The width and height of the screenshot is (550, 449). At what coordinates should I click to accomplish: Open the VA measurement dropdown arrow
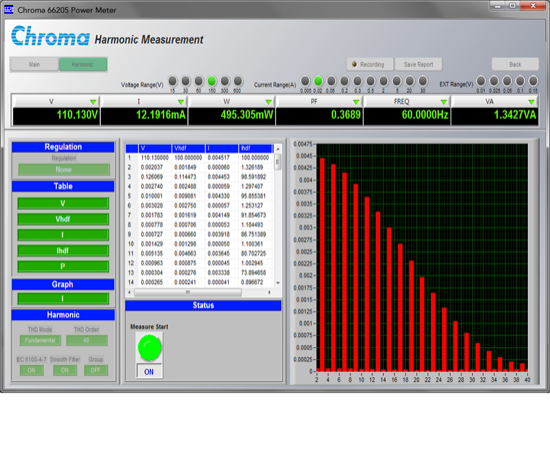click(531, 102)
